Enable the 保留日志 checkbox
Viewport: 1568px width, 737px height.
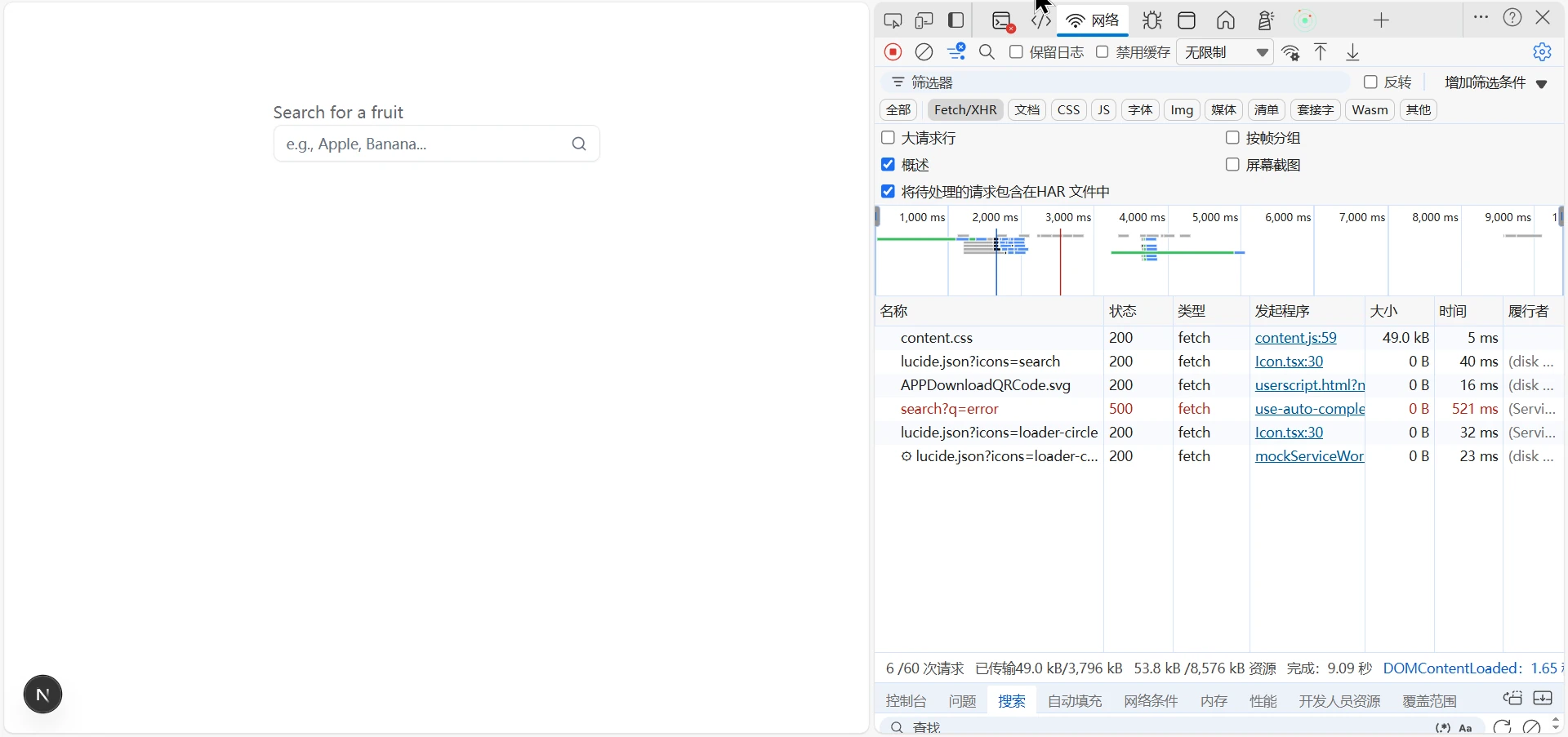tap(1016, 52)
